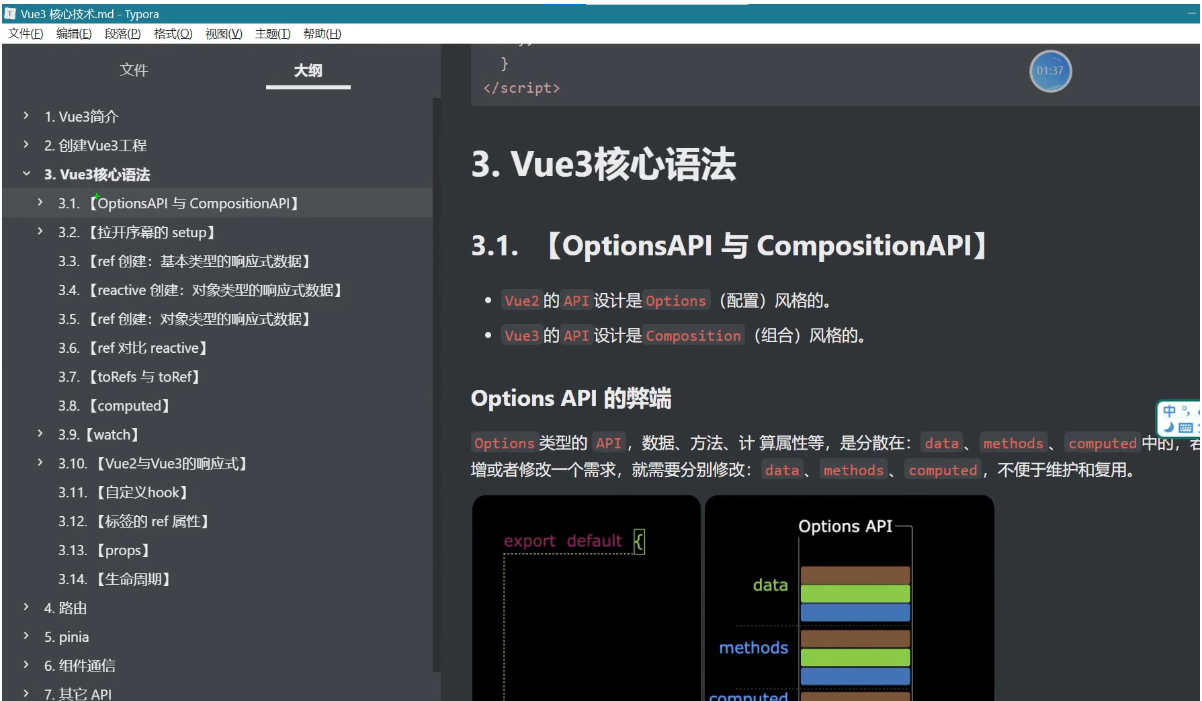Open the 3.13 props entry

tap(106, 552)
